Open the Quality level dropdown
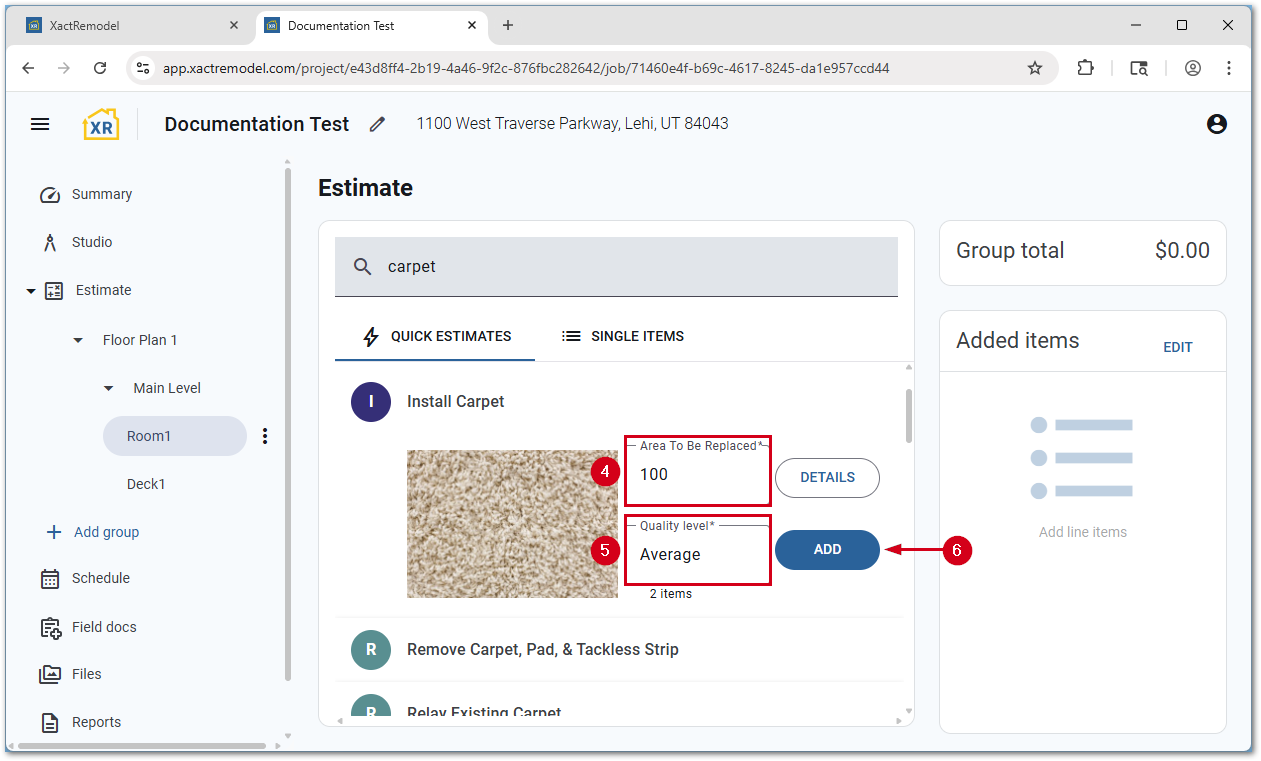Screen dimensions: 1261x761 697,554
